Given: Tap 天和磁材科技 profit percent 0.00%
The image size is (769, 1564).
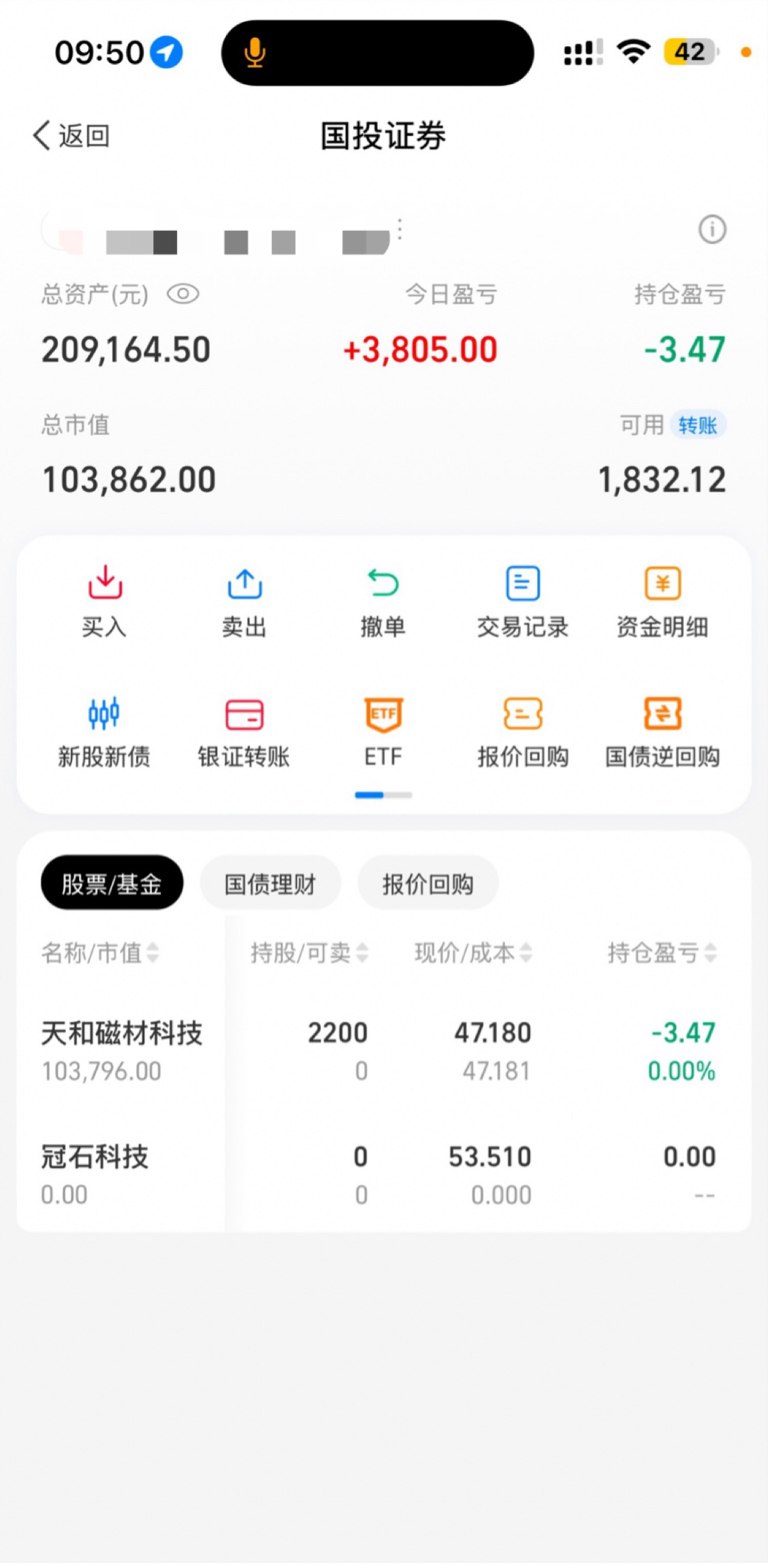Looking at the screenshot, I should coord(682,1071).
